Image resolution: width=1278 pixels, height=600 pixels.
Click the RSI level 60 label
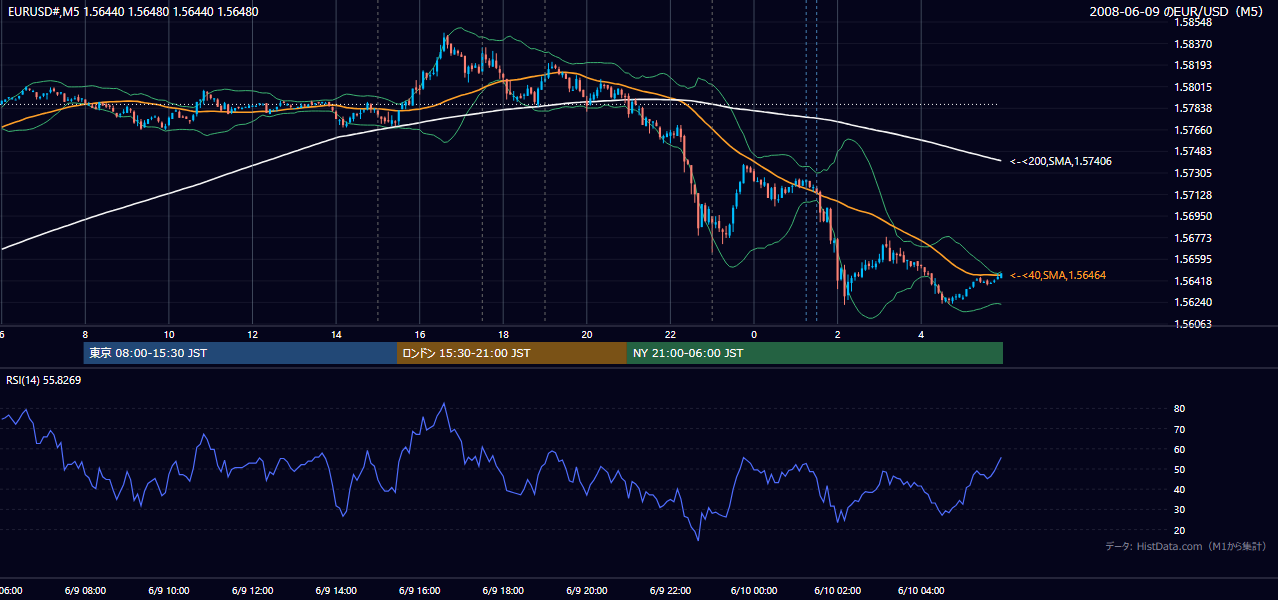1180,449
